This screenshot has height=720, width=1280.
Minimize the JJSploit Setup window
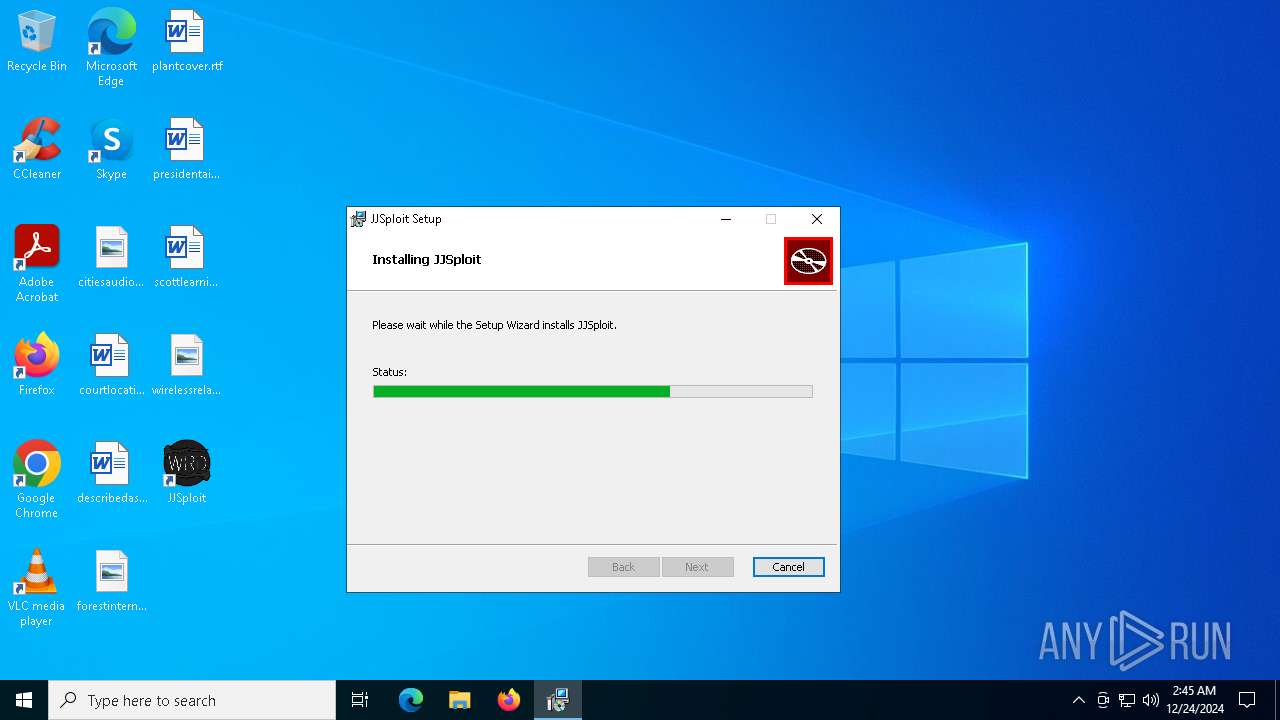tap(726, 219)
